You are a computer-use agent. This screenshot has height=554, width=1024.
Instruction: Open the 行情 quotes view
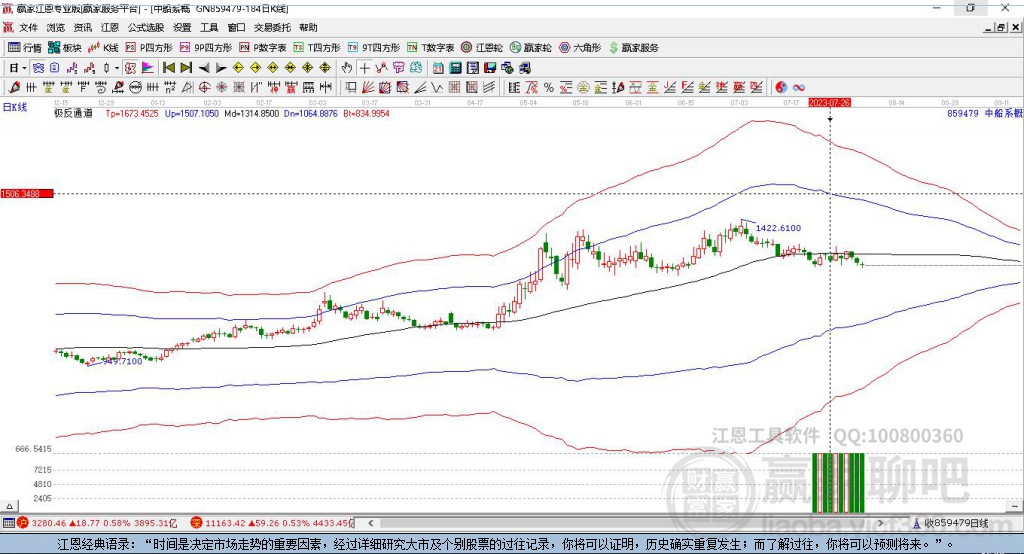[x=24, y=48]
